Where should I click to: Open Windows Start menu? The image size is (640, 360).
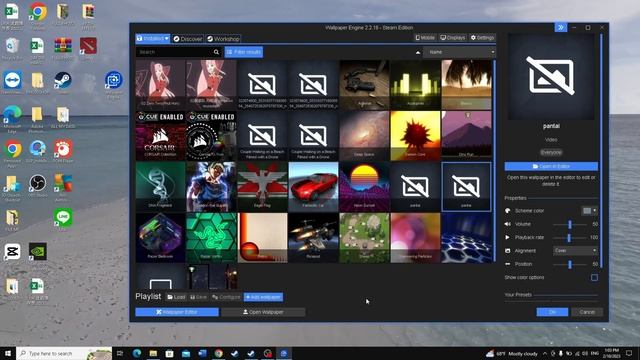[x=8, y=353]
